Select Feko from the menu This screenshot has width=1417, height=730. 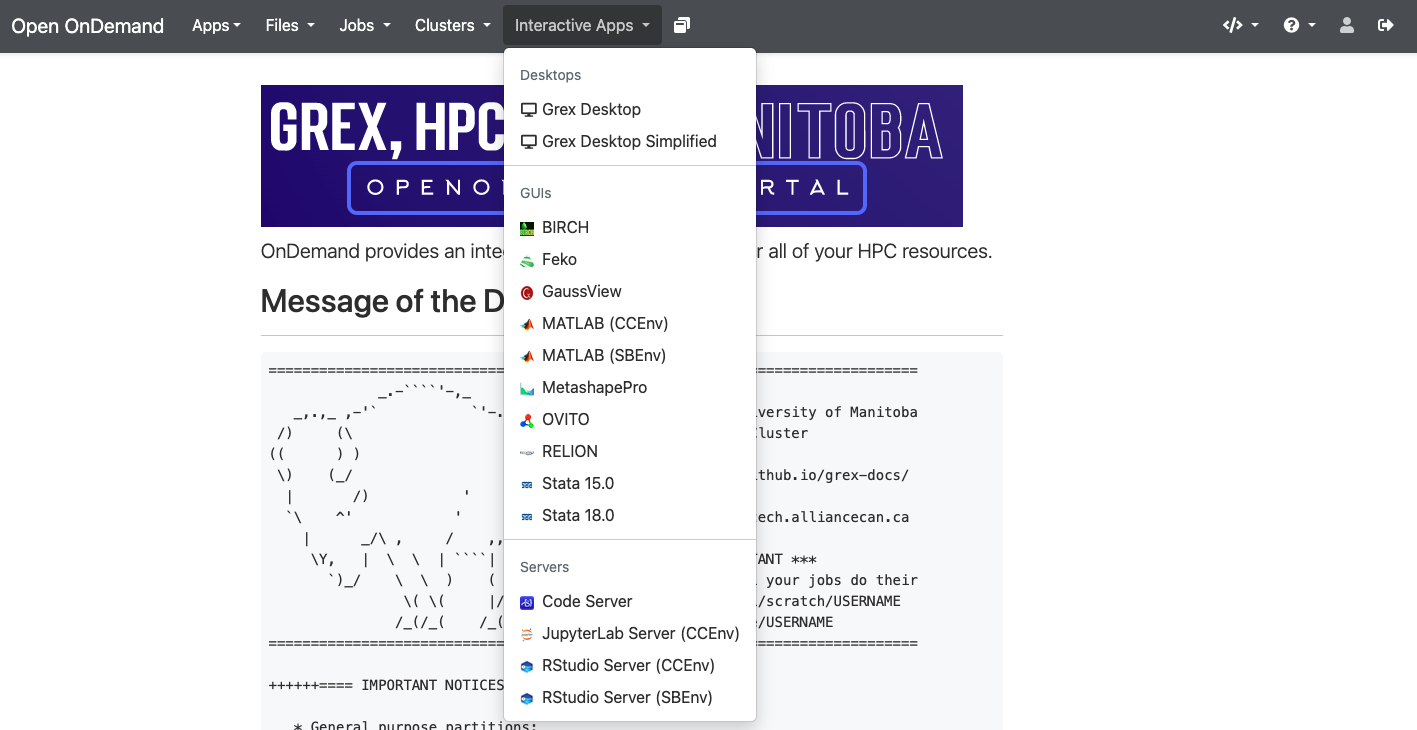click(x=630, y=260)
